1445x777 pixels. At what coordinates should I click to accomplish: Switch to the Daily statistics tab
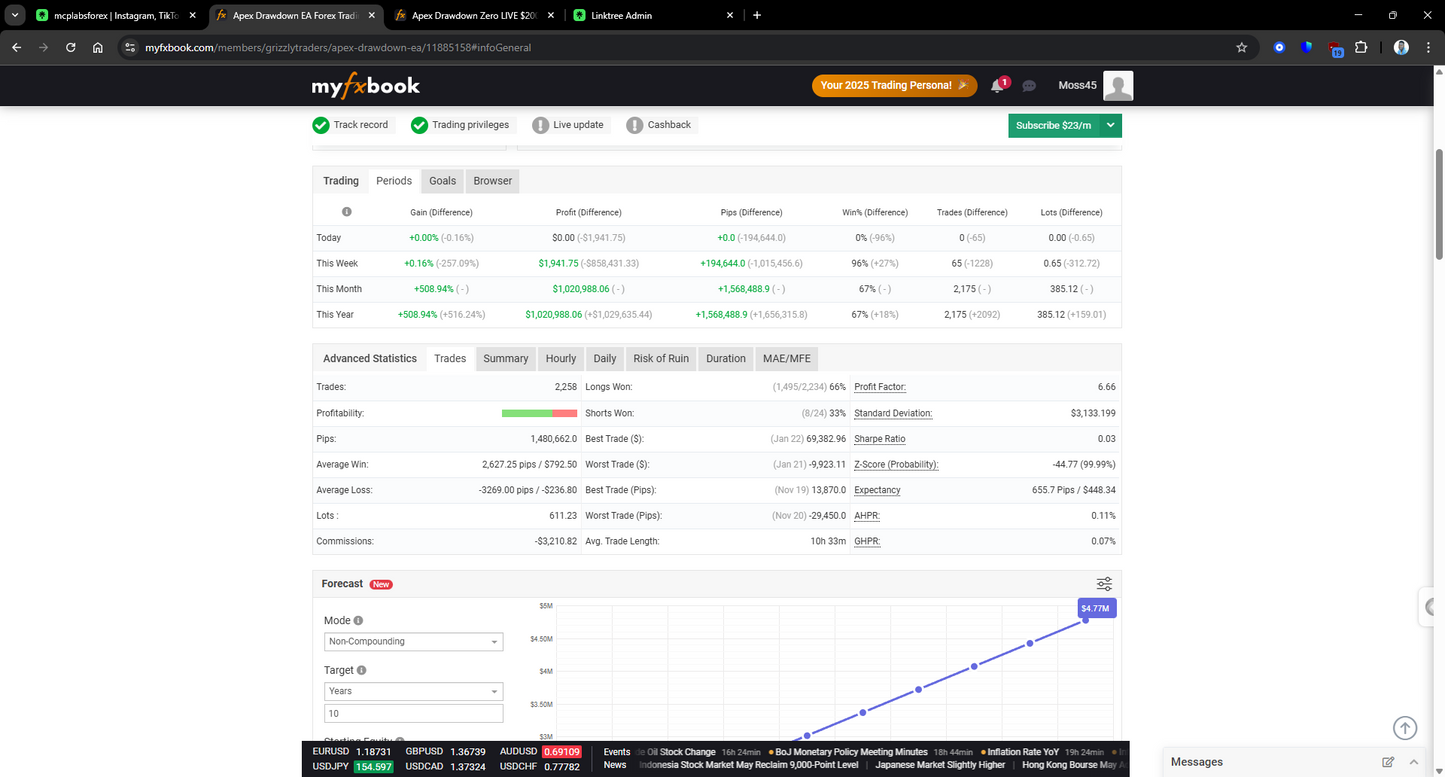tap(604, 358)
